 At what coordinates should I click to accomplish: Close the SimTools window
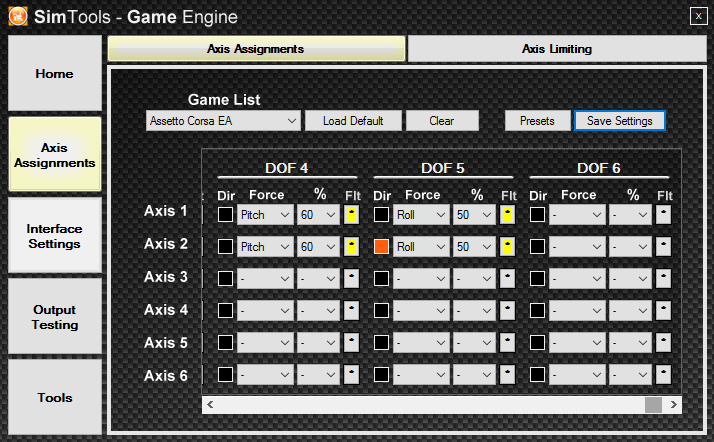coord(698,16)
